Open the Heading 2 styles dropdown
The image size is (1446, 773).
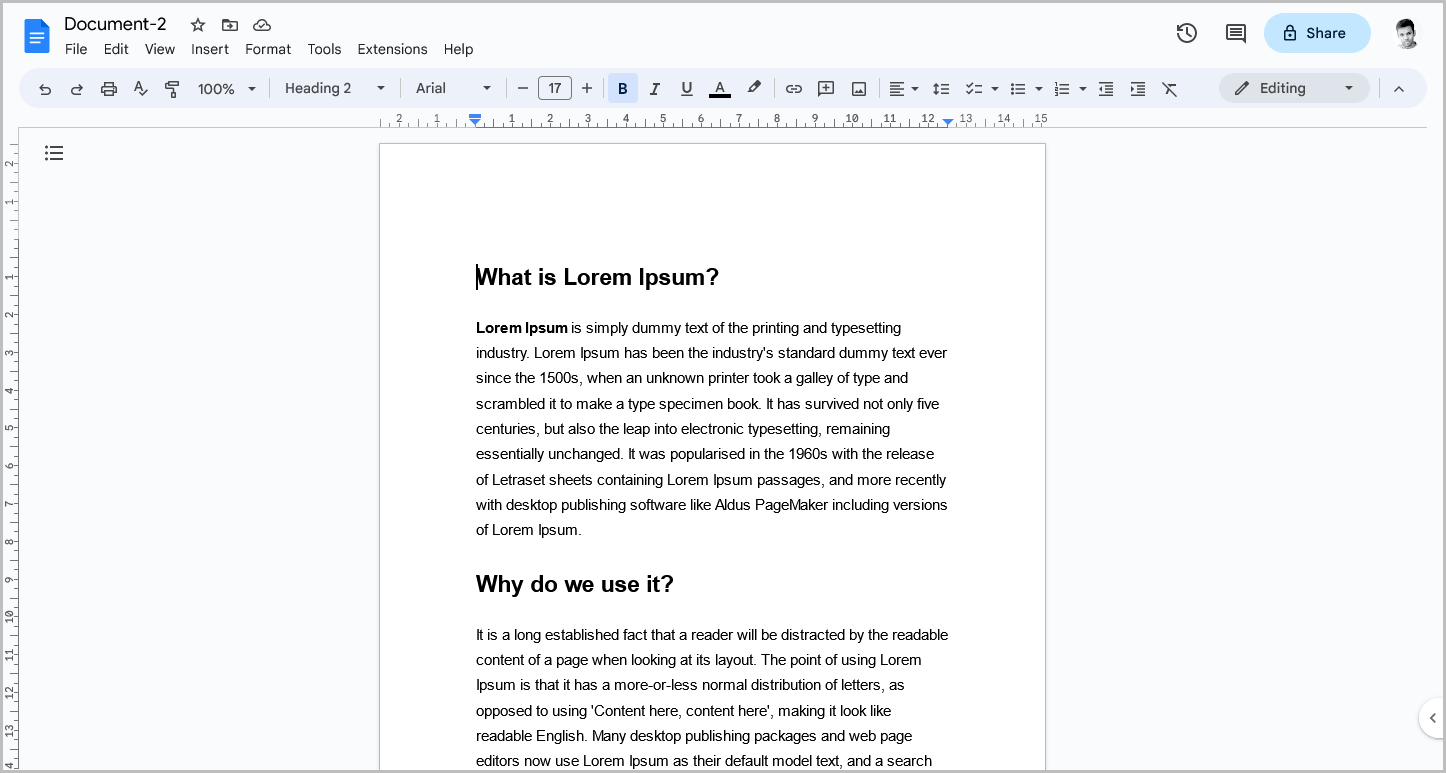[335, 88]
